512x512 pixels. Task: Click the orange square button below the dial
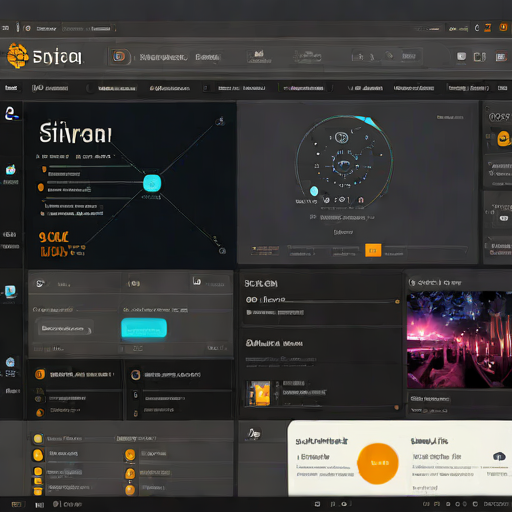pos(373,250)
